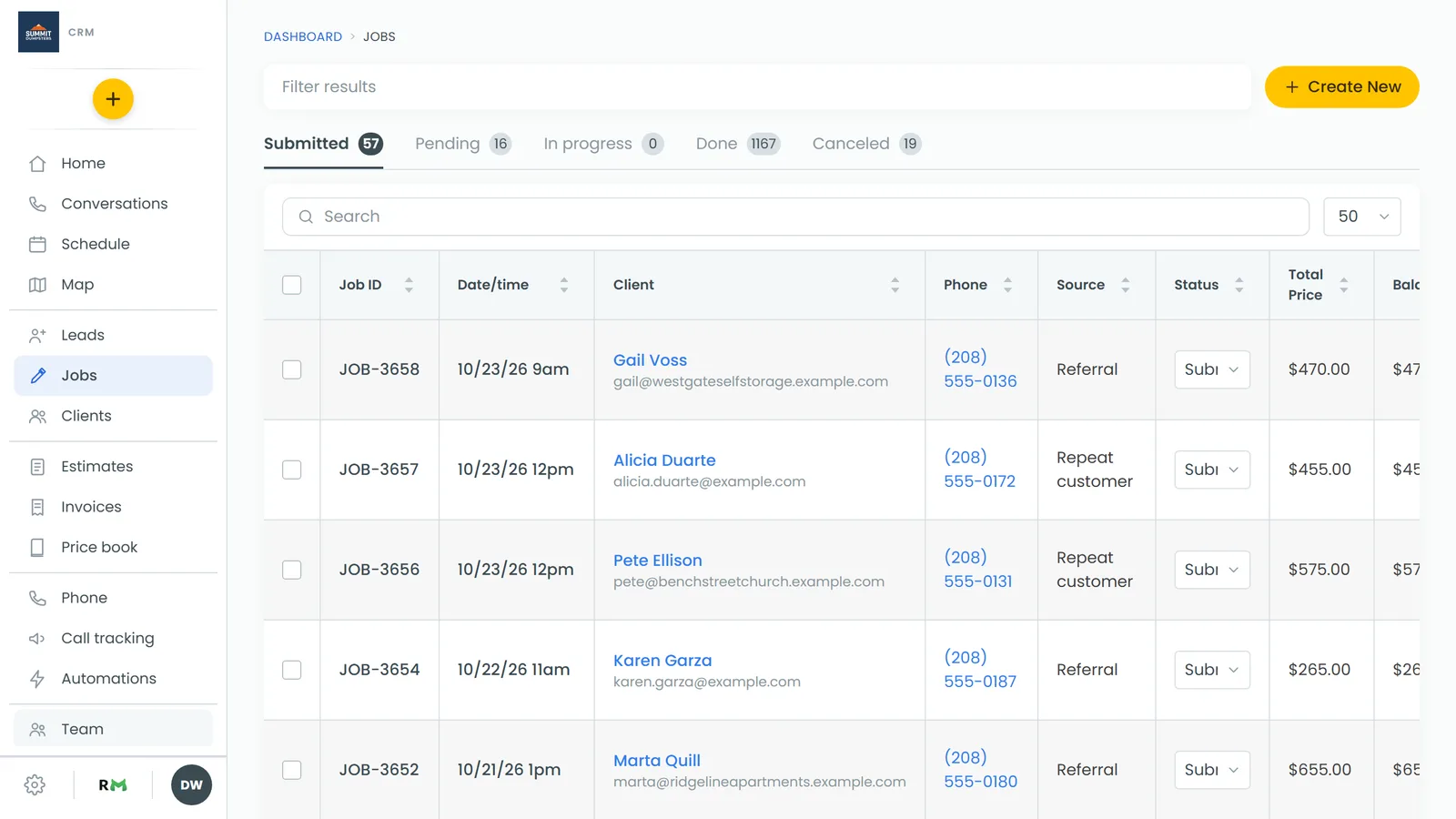Click the Invoices receipt icon

pos(37,507)
